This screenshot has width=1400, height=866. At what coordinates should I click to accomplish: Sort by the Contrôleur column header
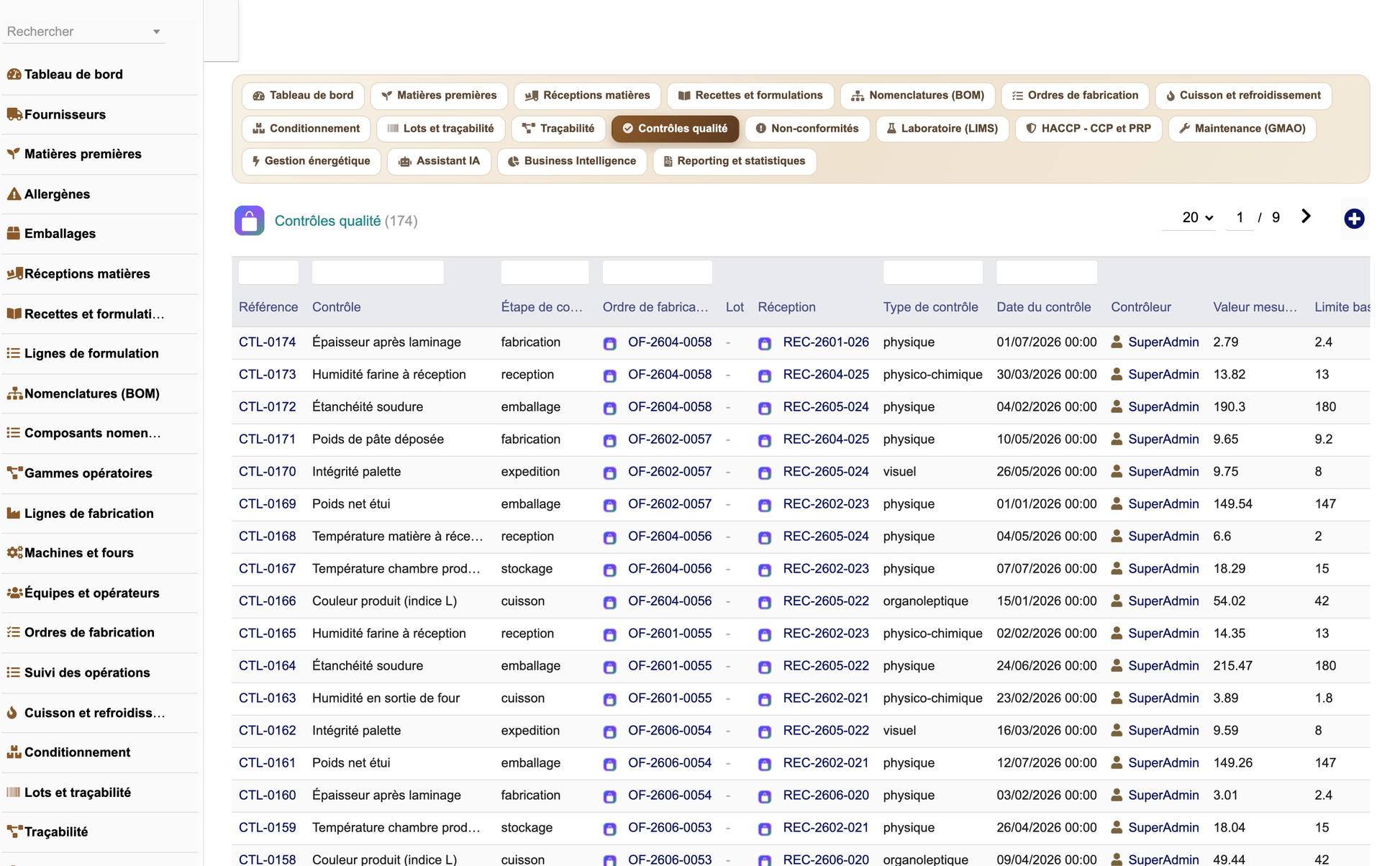click(1140, 307)
